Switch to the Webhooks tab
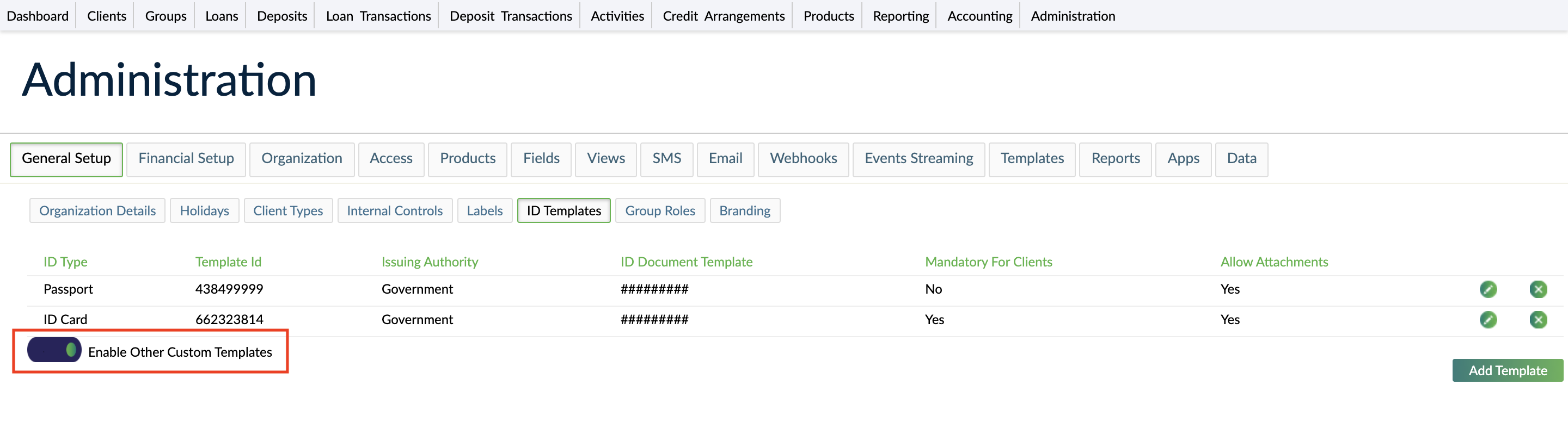Screen dimensions: 1568x422 (803, 159)
